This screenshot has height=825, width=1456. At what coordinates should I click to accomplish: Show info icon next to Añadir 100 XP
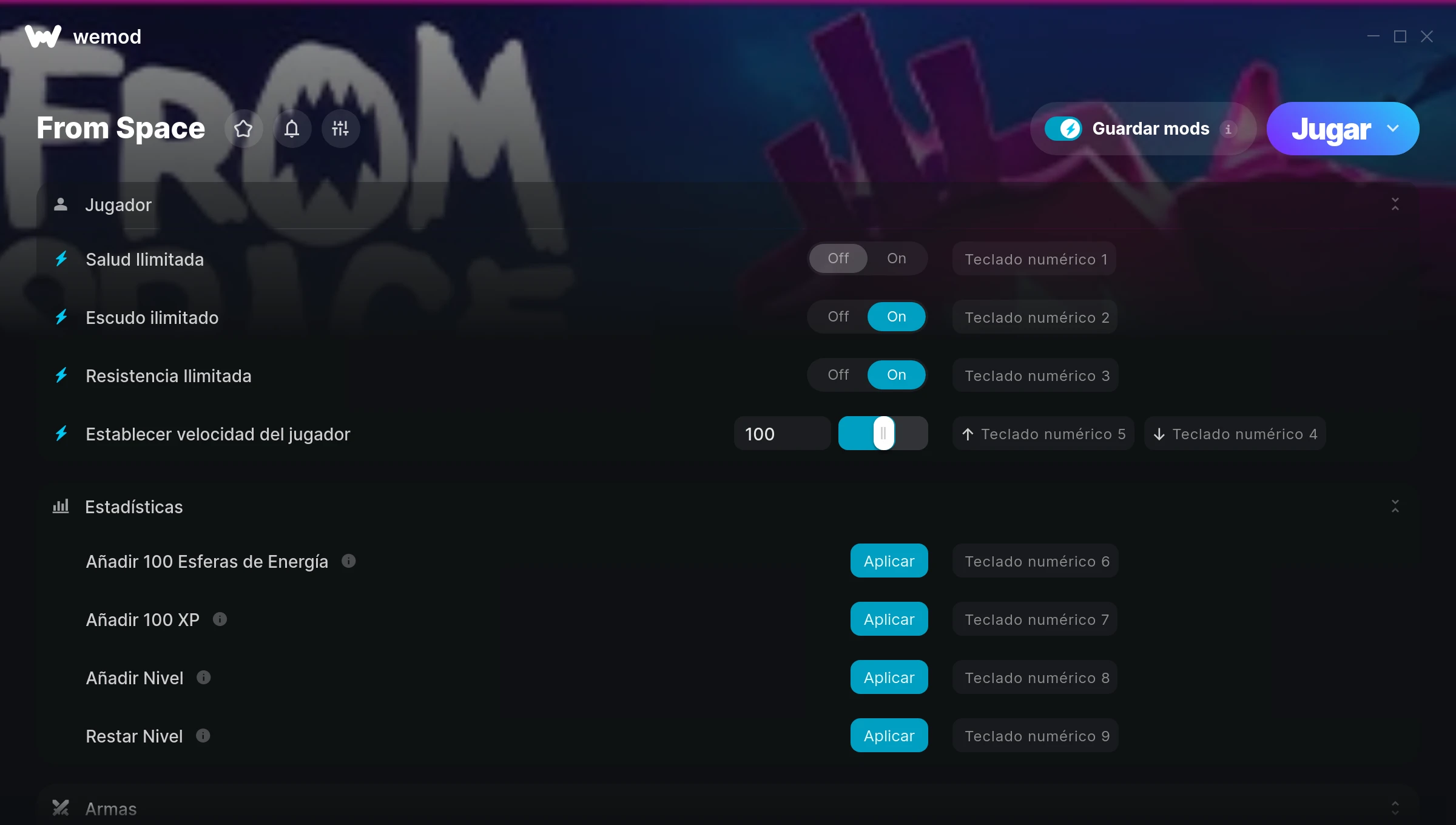pyautogui.click(x=220, y=619)
